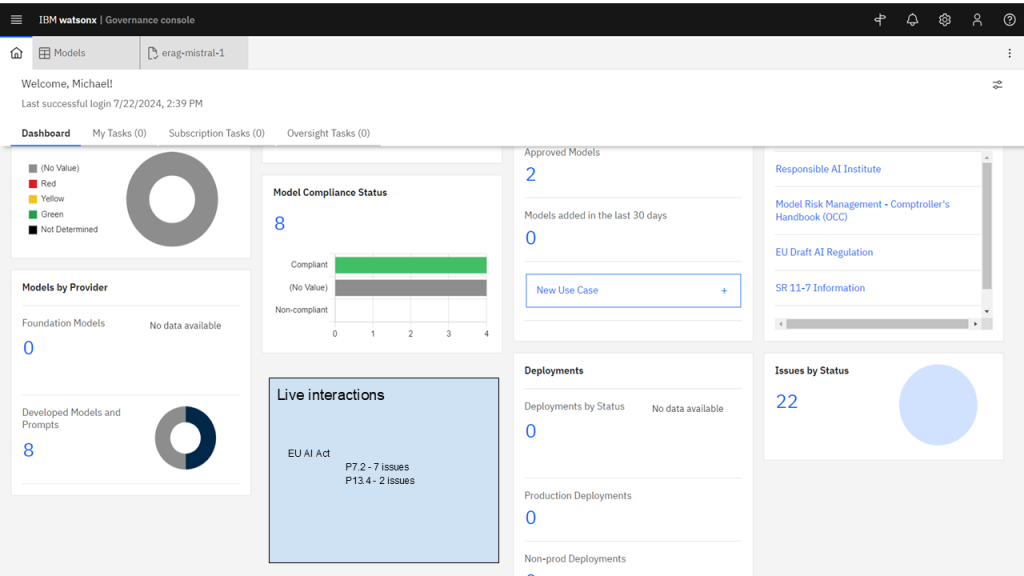
Task: Click the application switcher icon beside the bell
Action: 880,19
